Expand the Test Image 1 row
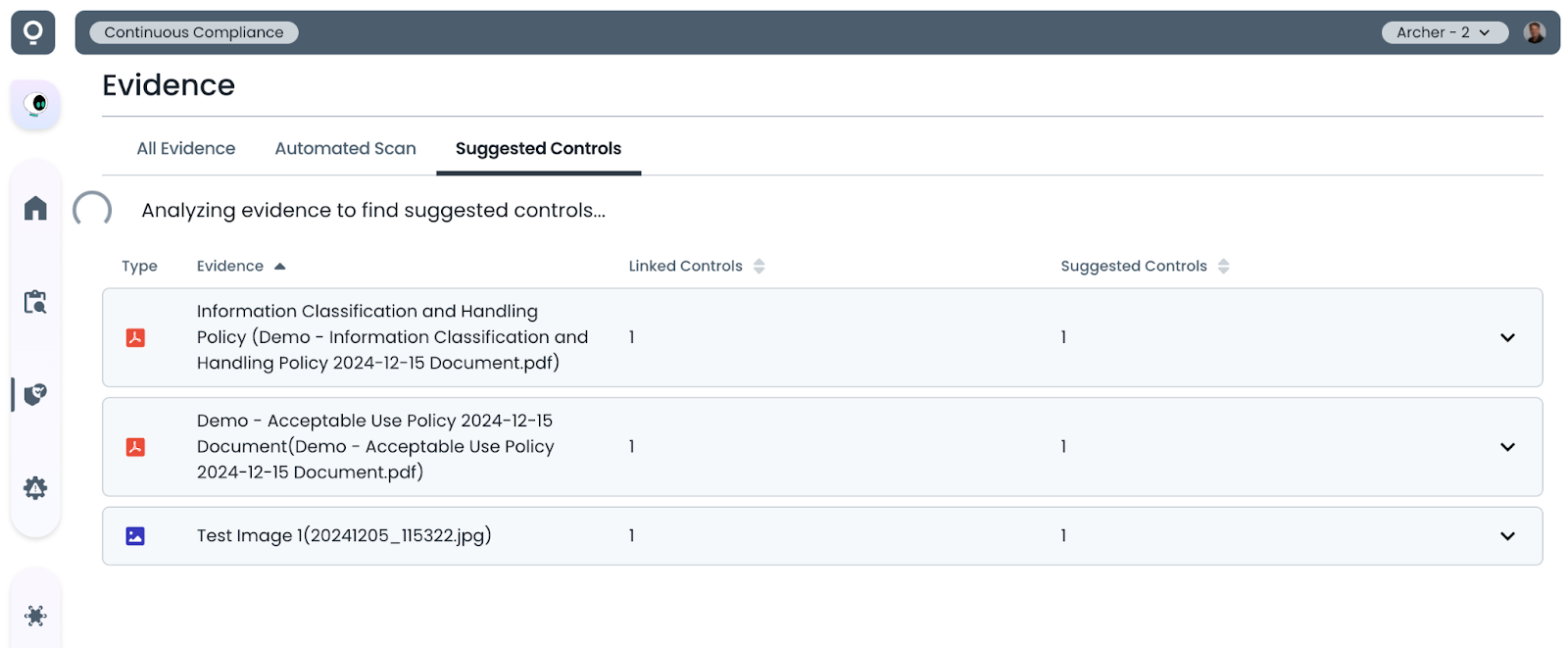The image size is (1568, 648). click(x=1507, y=536)
